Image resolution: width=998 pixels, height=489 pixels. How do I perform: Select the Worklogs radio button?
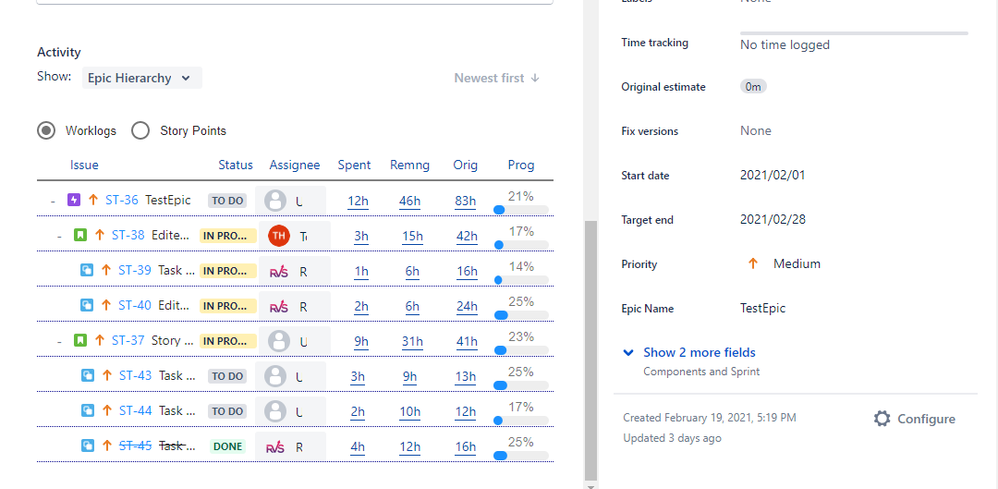point(46,131)
